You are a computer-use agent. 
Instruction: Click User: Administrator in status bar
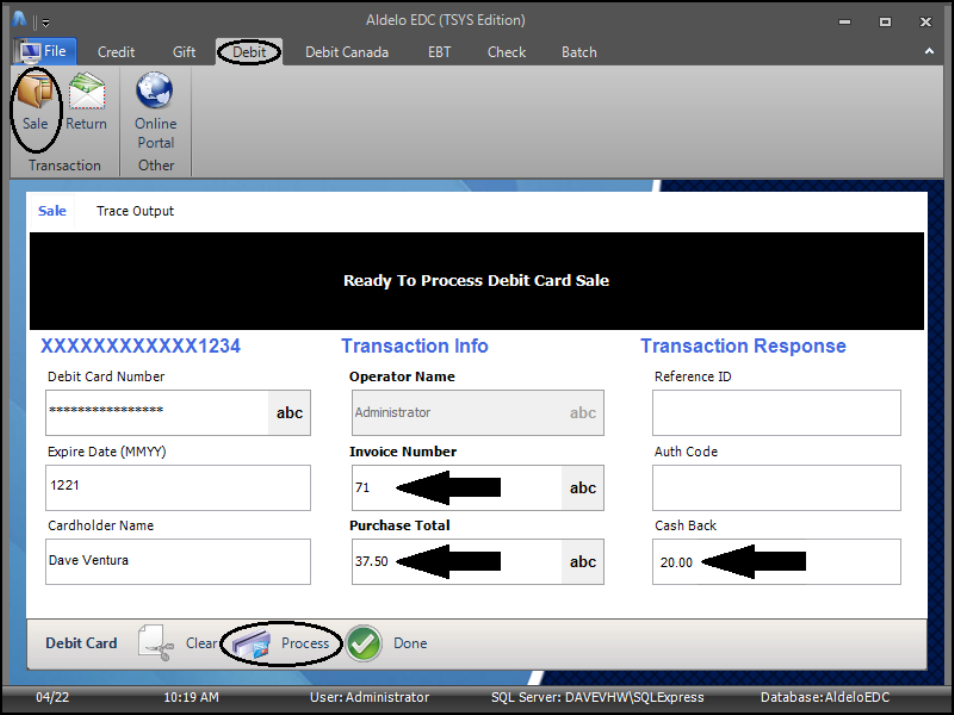pyautogui.click(x=369, y=697)
